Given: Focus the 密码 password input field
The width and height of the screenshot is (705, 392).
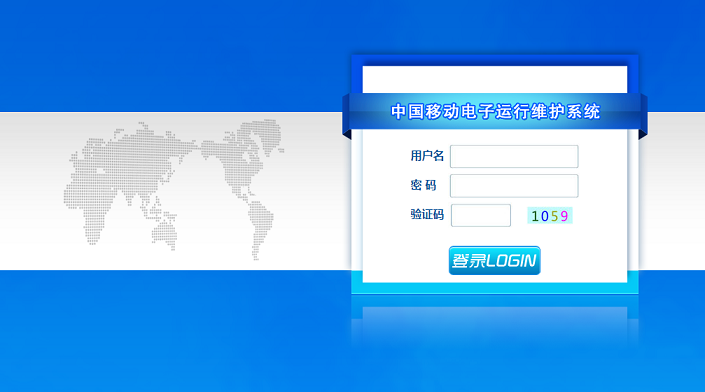Looking at the screenshot, I should coord(514,186).
